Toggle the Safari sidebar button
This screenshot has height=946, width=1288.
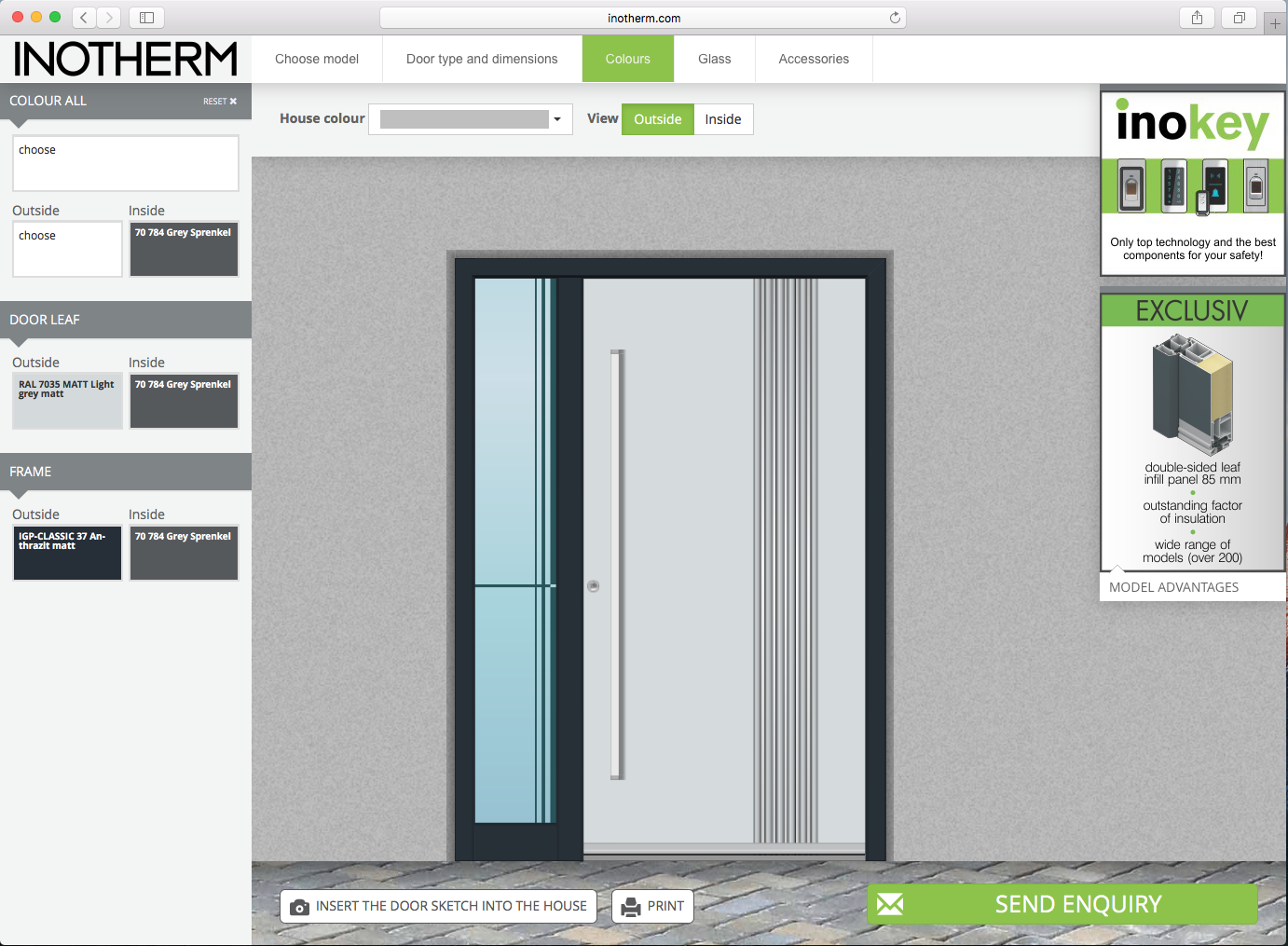[146, 17]
